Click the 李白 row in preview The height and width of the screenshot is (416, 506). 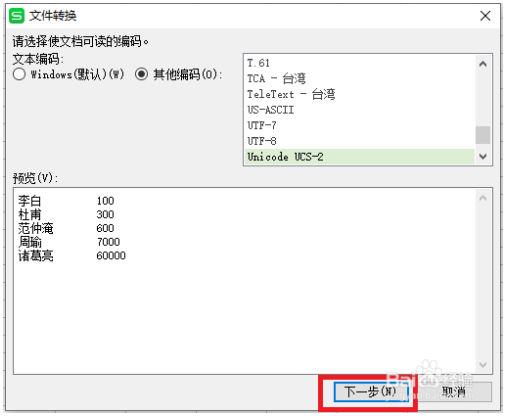66,201
